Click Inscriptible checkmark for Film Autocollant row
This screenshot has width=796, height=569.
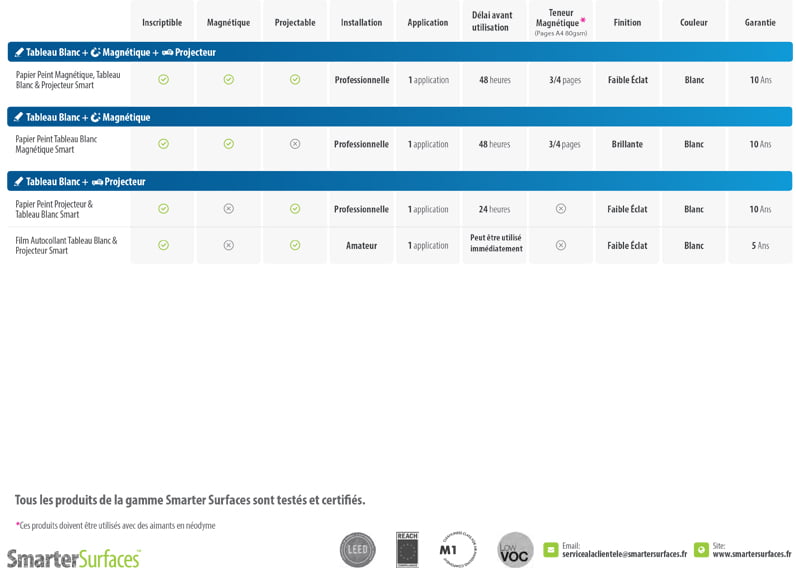tap(163, 245)
